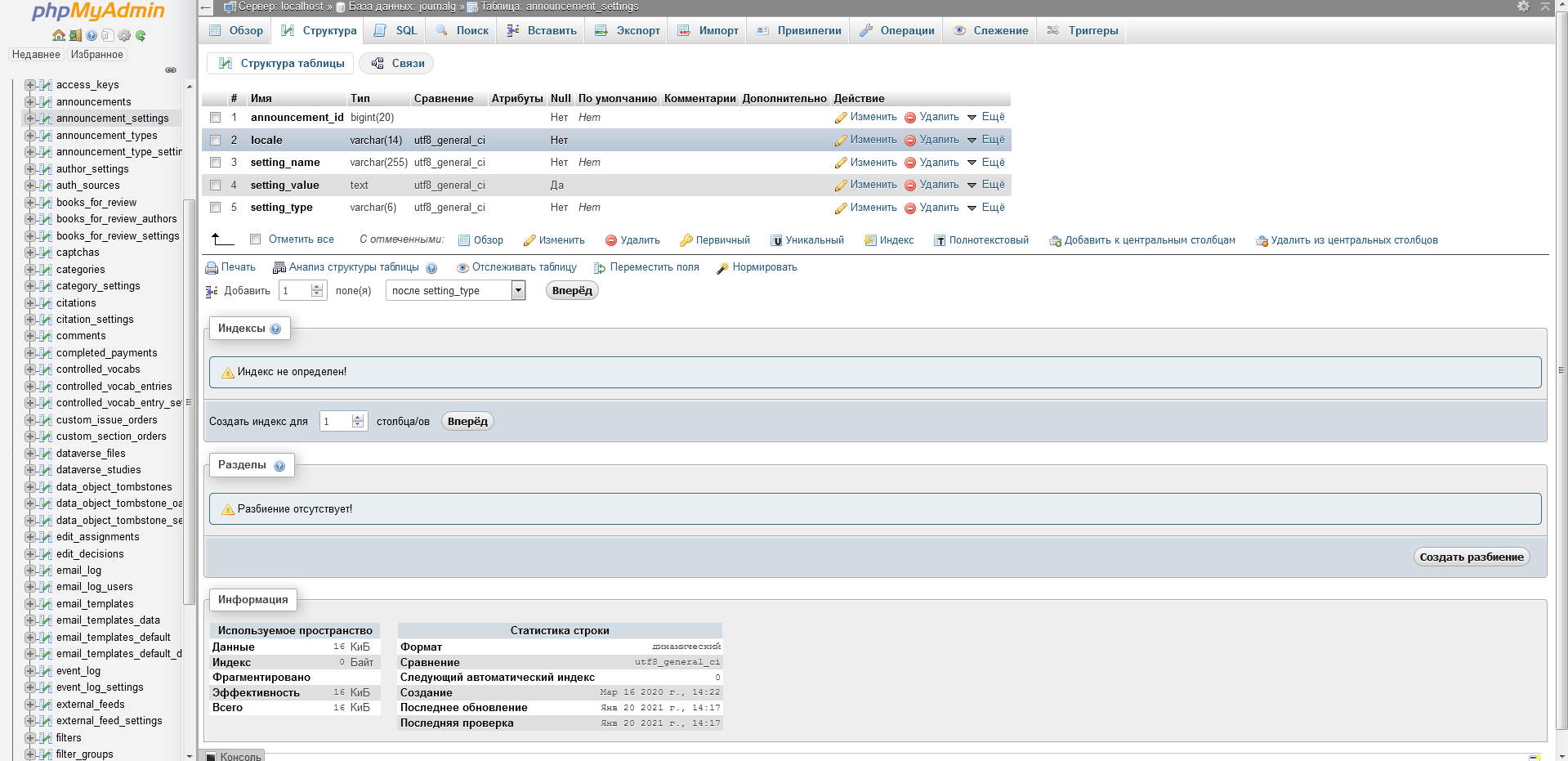Screen dimensions: 1568x761
Task: Open MySQL documentation pages icon
Action: [x=107, y=35]
